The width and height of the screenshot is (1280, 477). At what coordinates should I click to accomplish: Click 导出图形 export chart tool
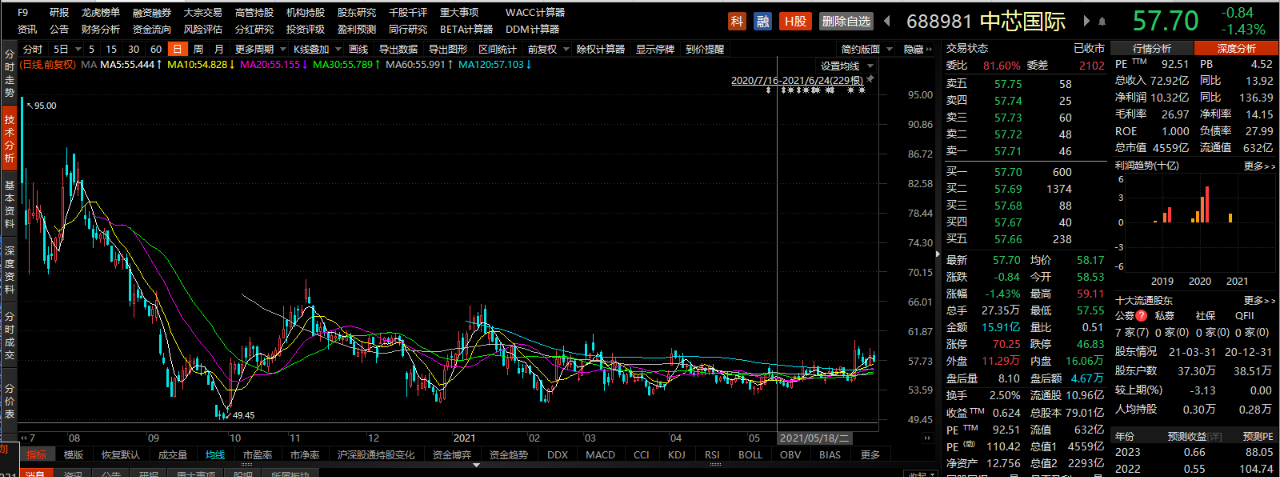448,48
